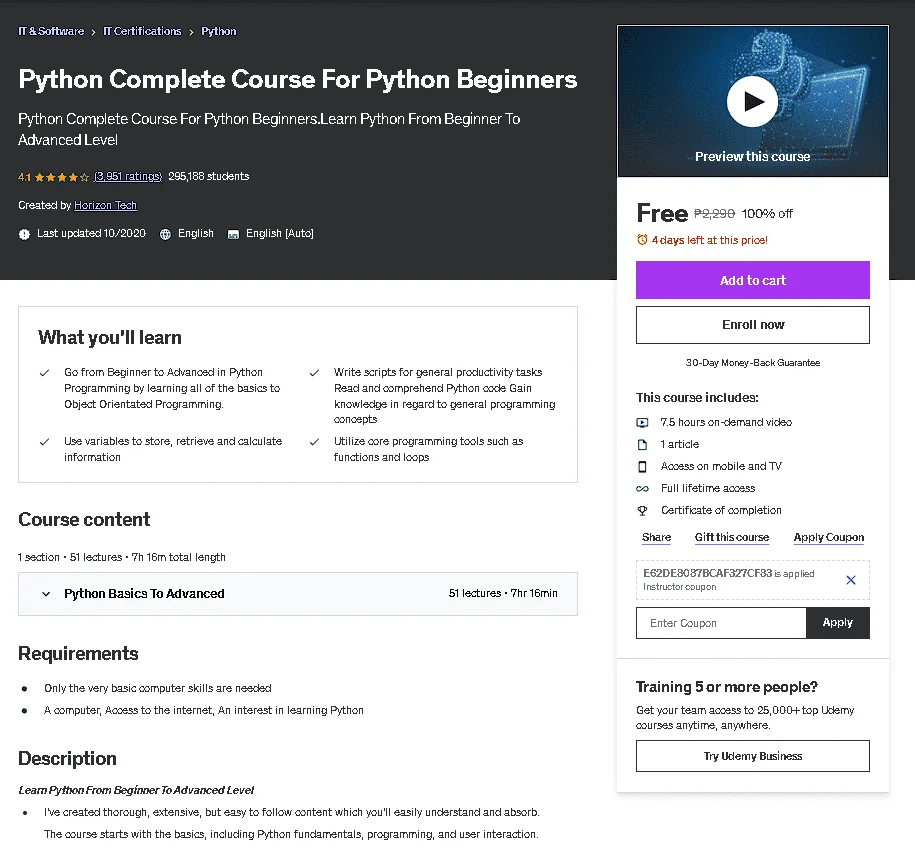Click Apply Coupon link
This screenshot has height=861, width=915.
click(829, 537)
